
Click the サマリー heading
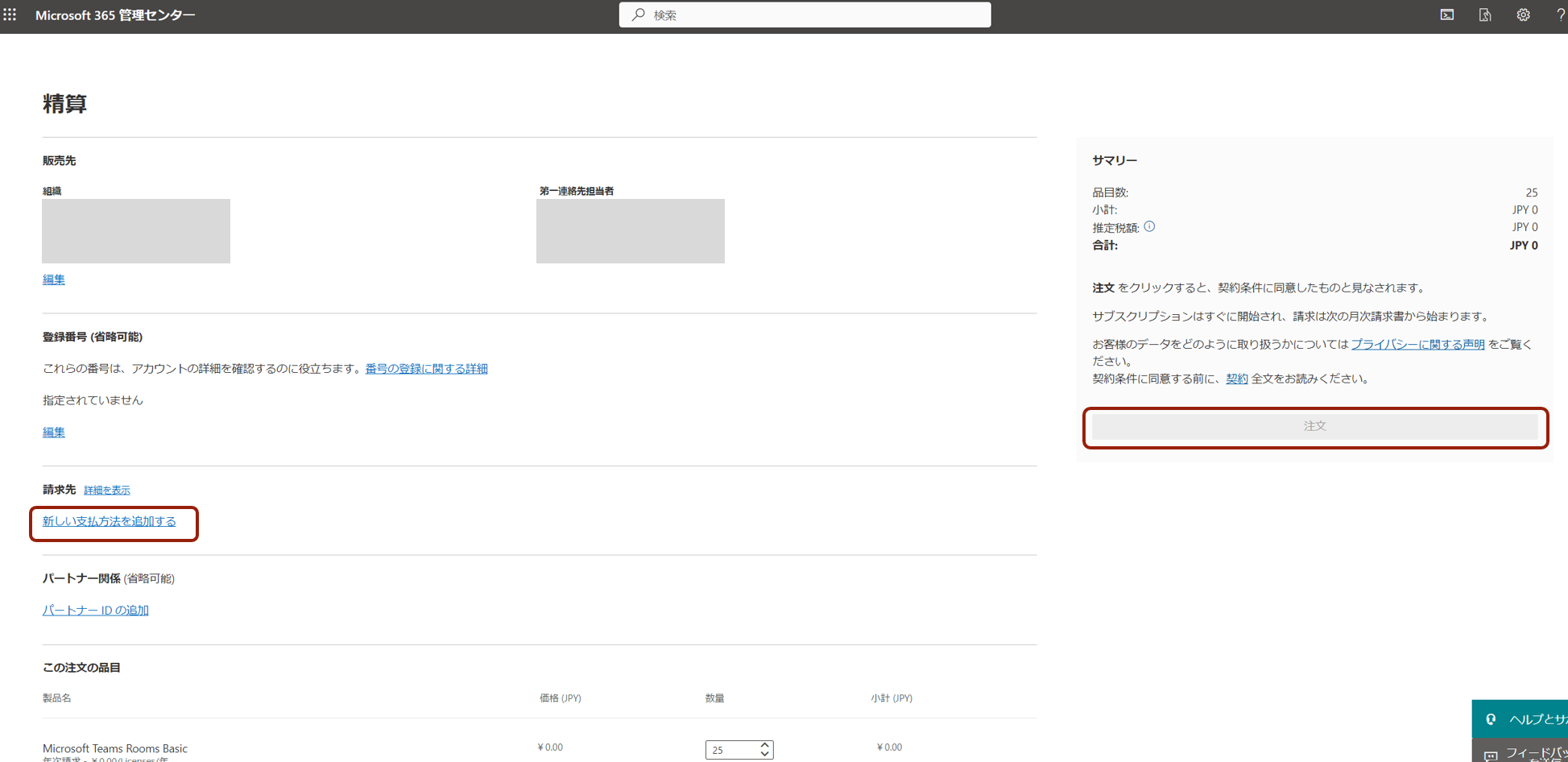1115,160
